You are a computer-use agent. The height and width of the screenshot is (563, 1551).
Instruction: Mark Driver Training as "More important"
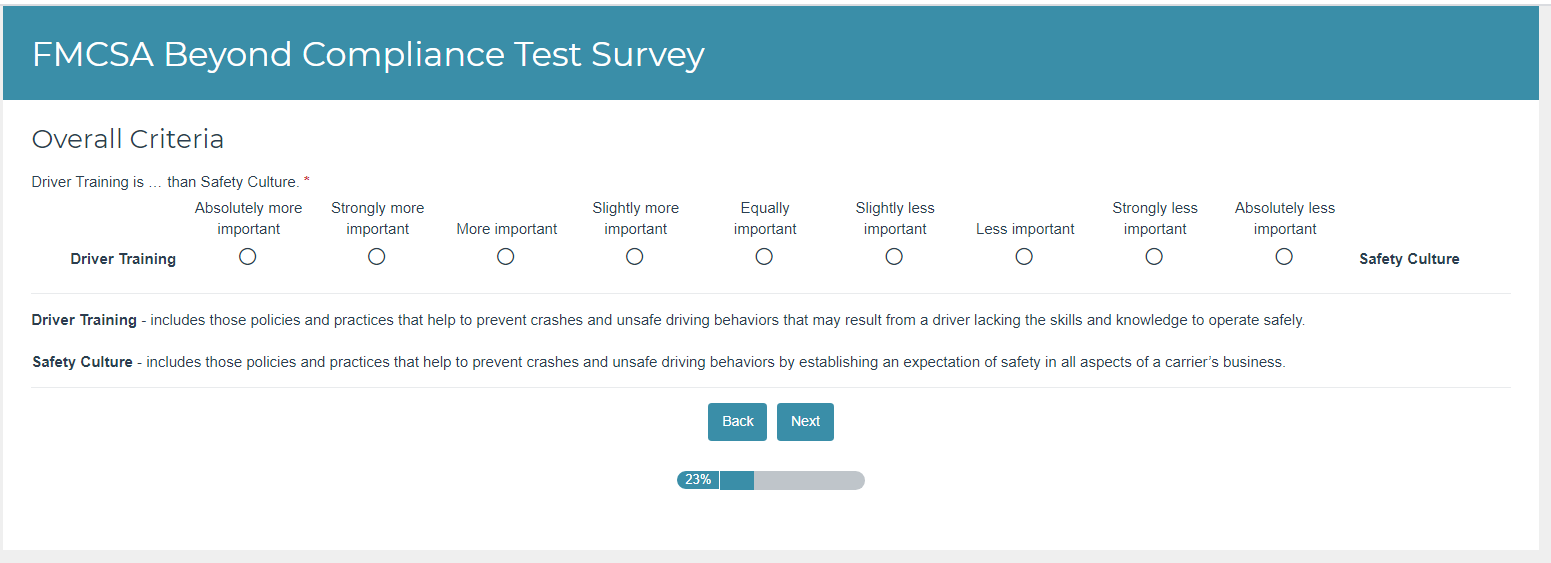(x=506, y=257)
